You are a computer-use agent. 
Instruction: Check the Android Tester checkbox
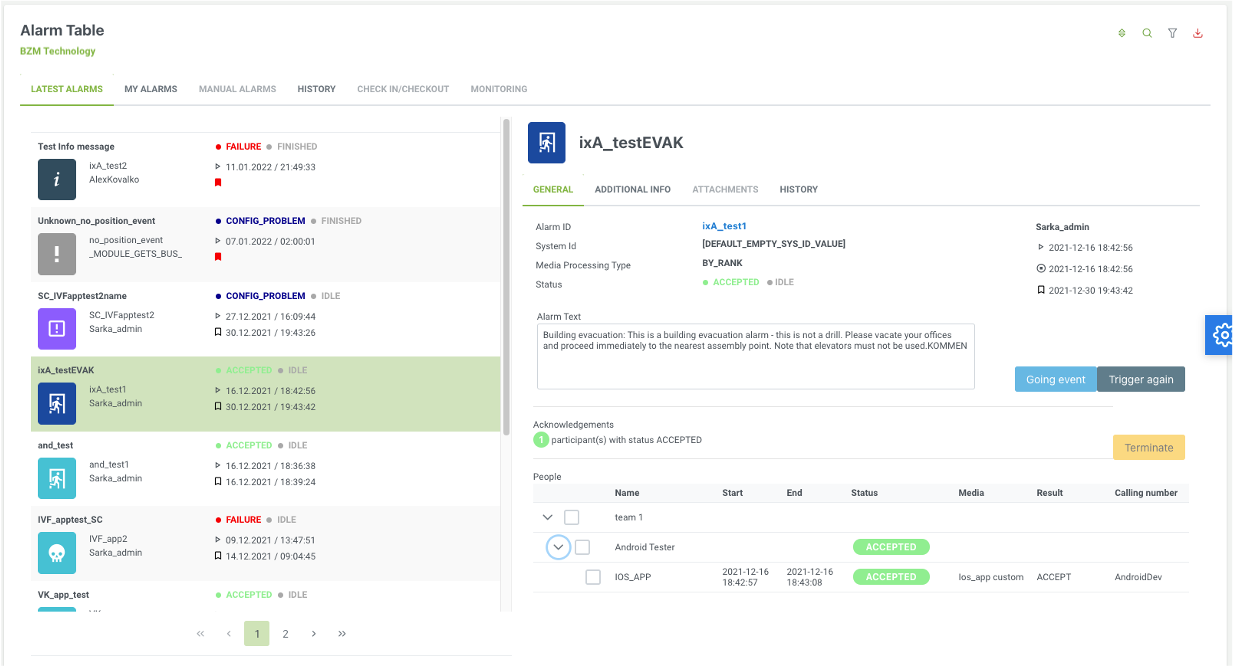(x=583, y=547)
